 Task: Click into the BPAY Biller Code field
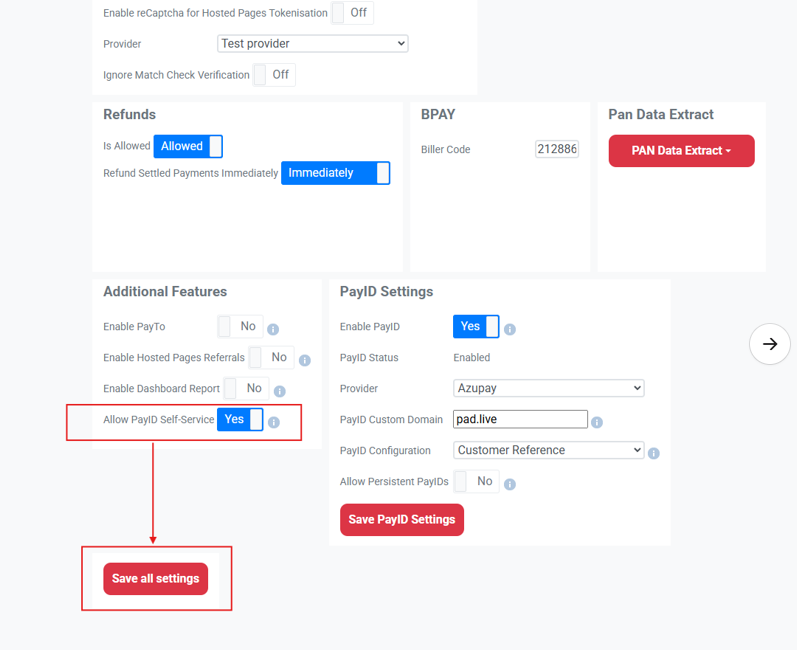click(556, 149)
